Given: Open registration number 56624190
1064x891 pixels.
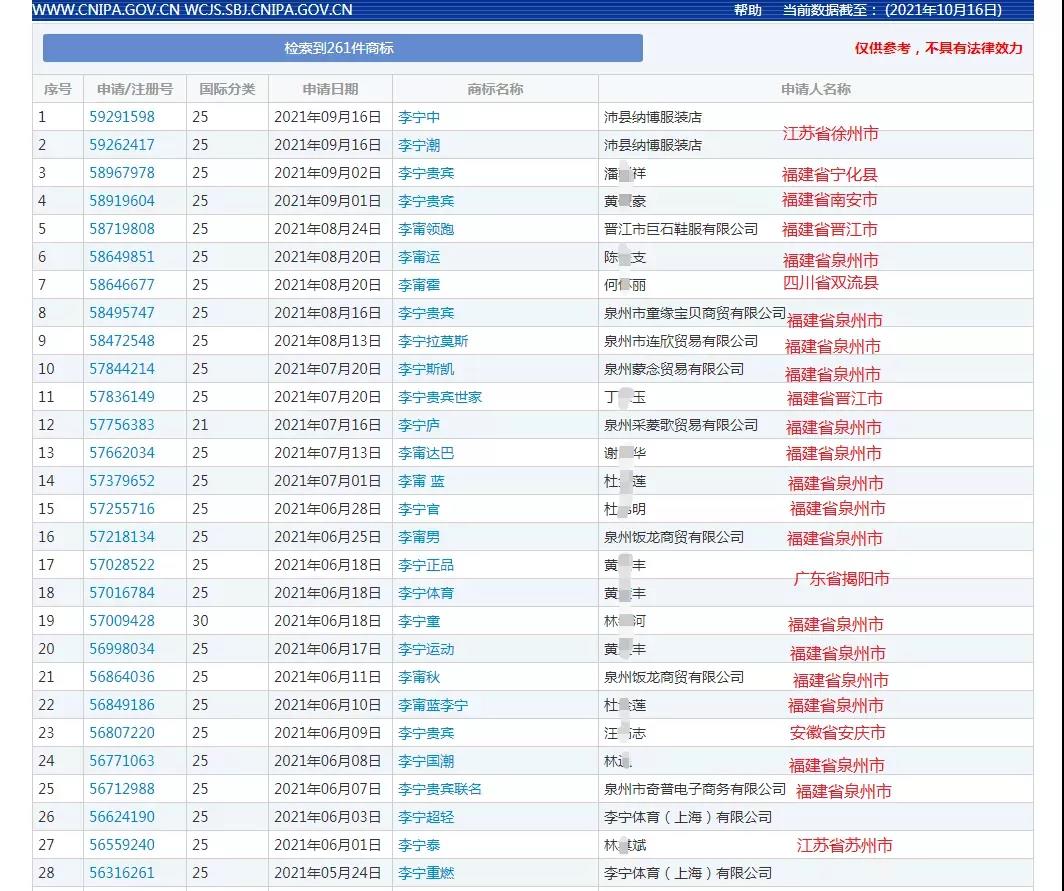Looking at the screenshot, I should pos(122,816).
